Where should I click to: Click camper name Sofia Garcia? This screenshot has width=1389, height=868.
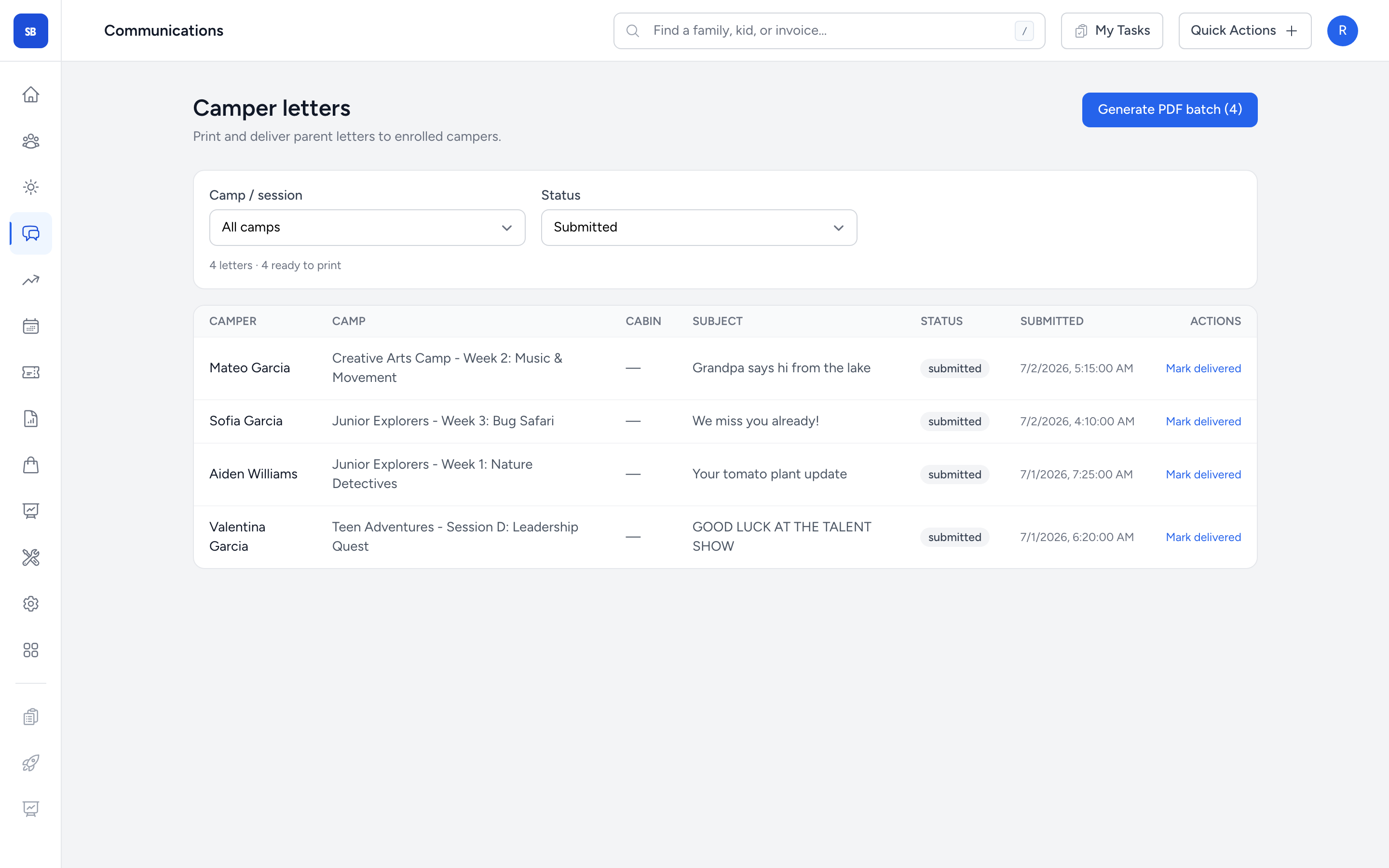(x=245, y=421)
